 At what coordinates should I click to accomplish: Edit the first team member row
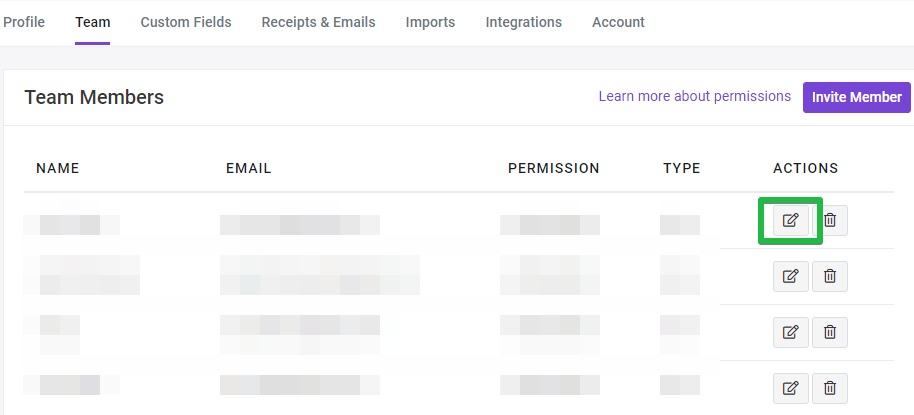(790, 220)
